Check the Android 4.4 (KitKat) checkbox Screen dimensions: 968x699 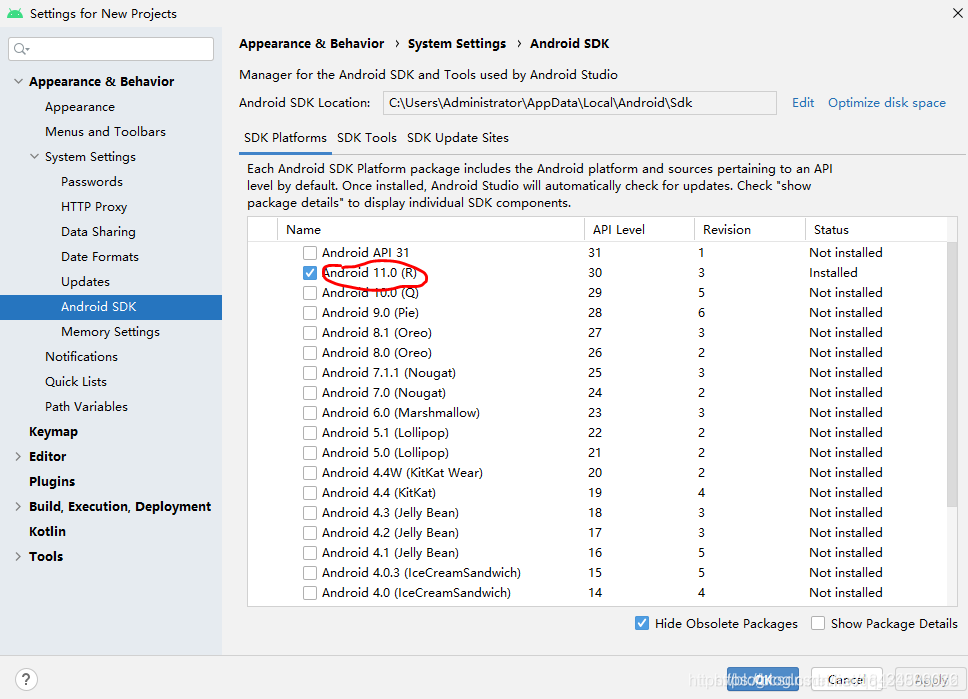pyautogui.click(x=310, y=493)
